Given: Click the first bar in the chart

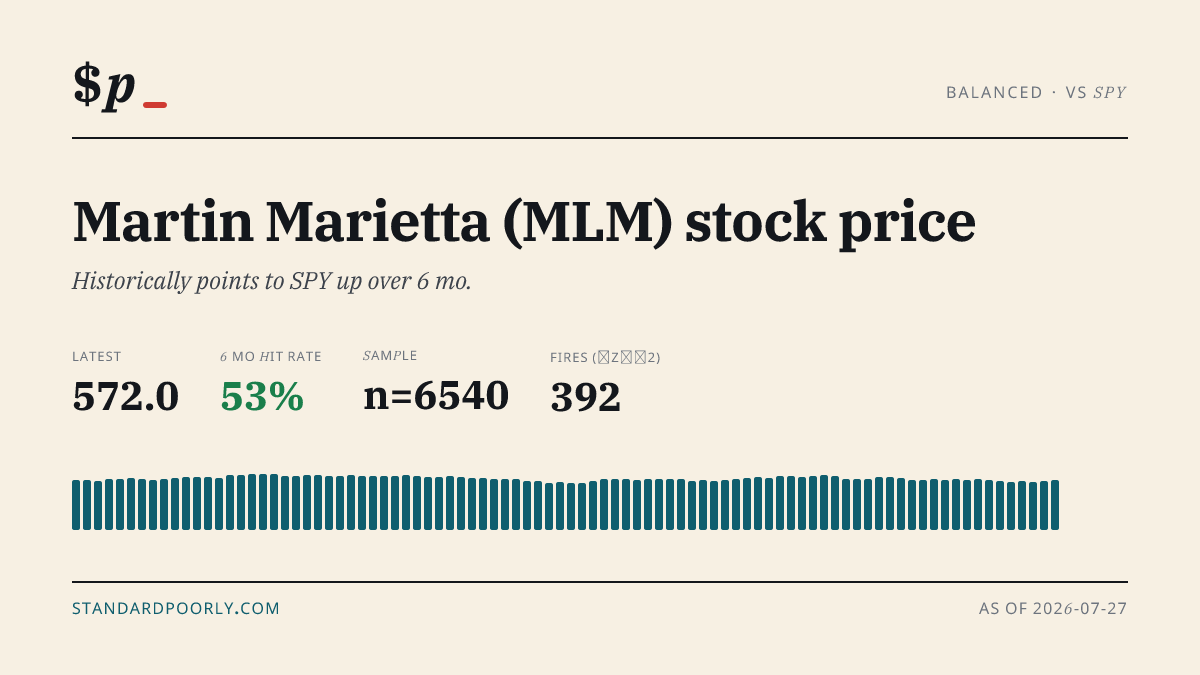Looking at the screenshot, I should [76, 505].
